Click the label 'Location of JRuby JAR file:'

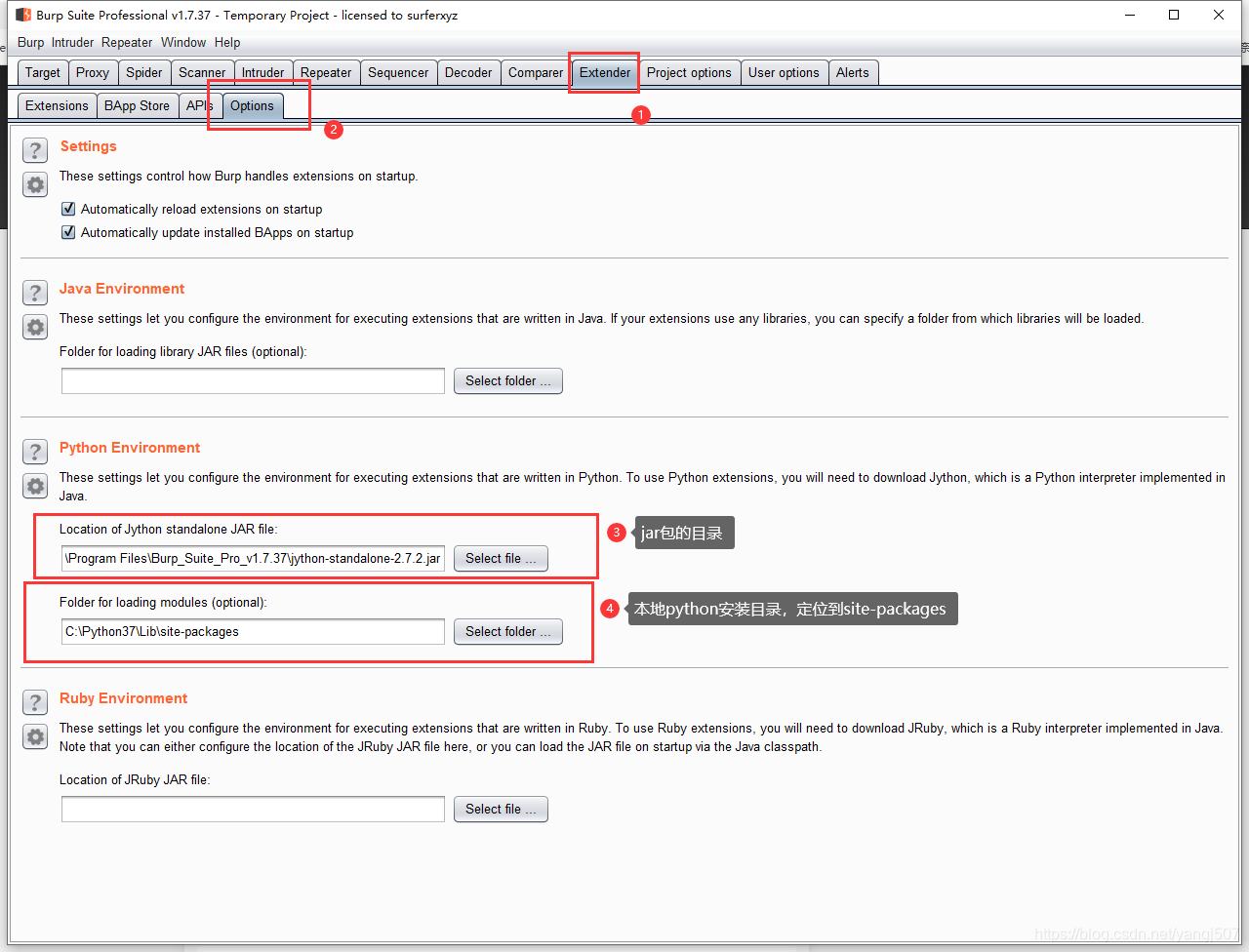pos(135,779)
